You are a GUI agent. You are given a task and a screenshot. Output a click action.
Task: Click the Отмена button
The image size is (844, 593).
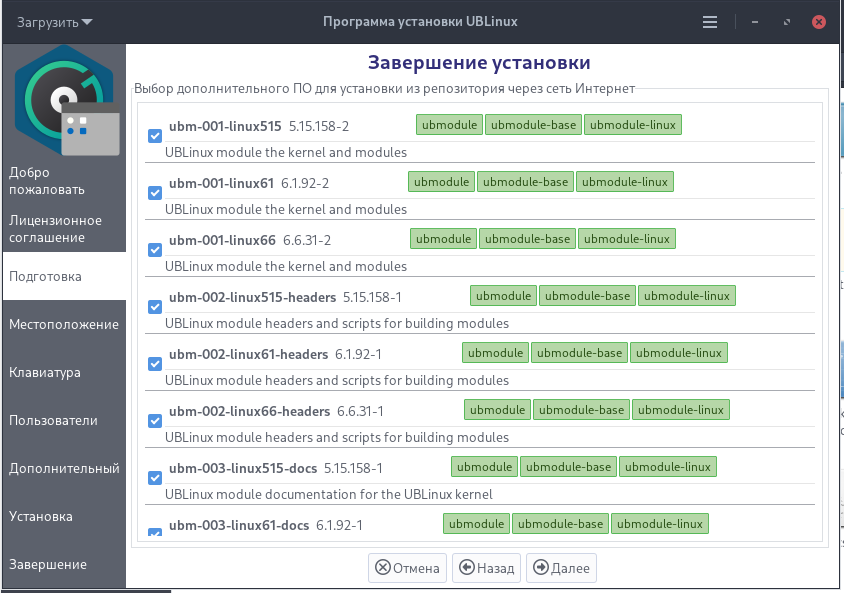point(407,568)
